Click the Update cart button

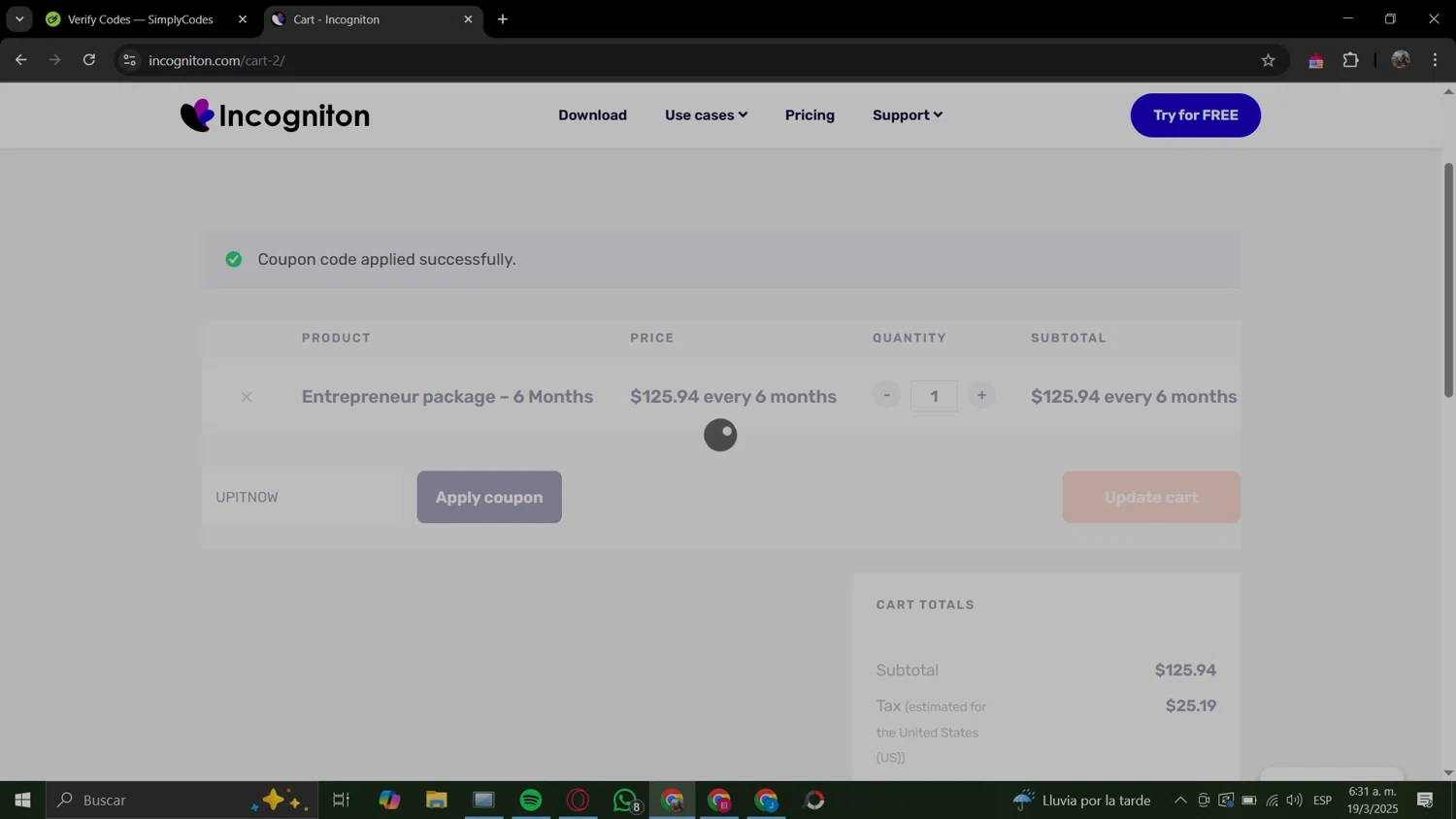(x=1150, y=497)
